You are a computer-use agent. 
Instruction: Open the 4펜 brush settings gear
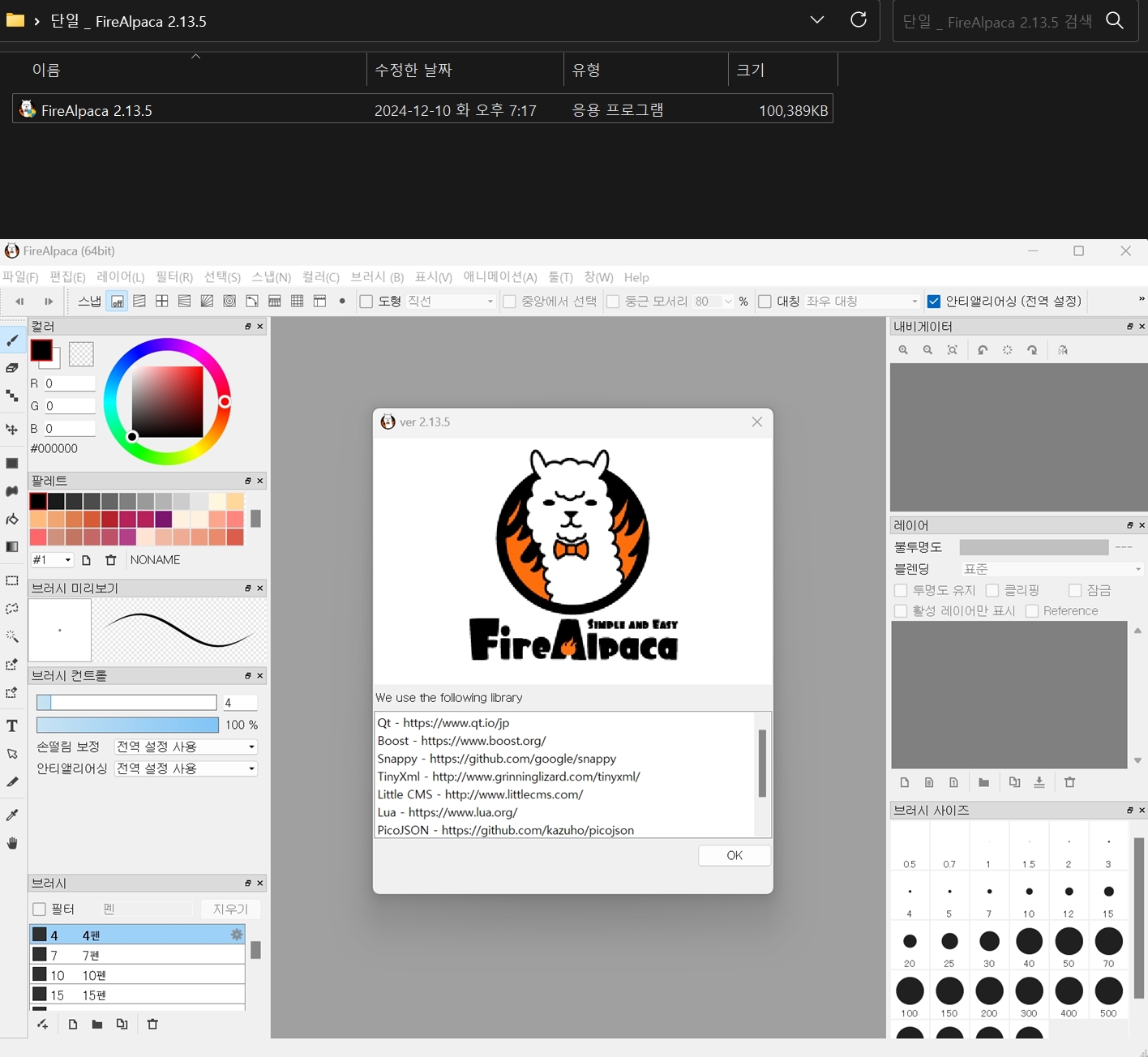click(236, 935)
